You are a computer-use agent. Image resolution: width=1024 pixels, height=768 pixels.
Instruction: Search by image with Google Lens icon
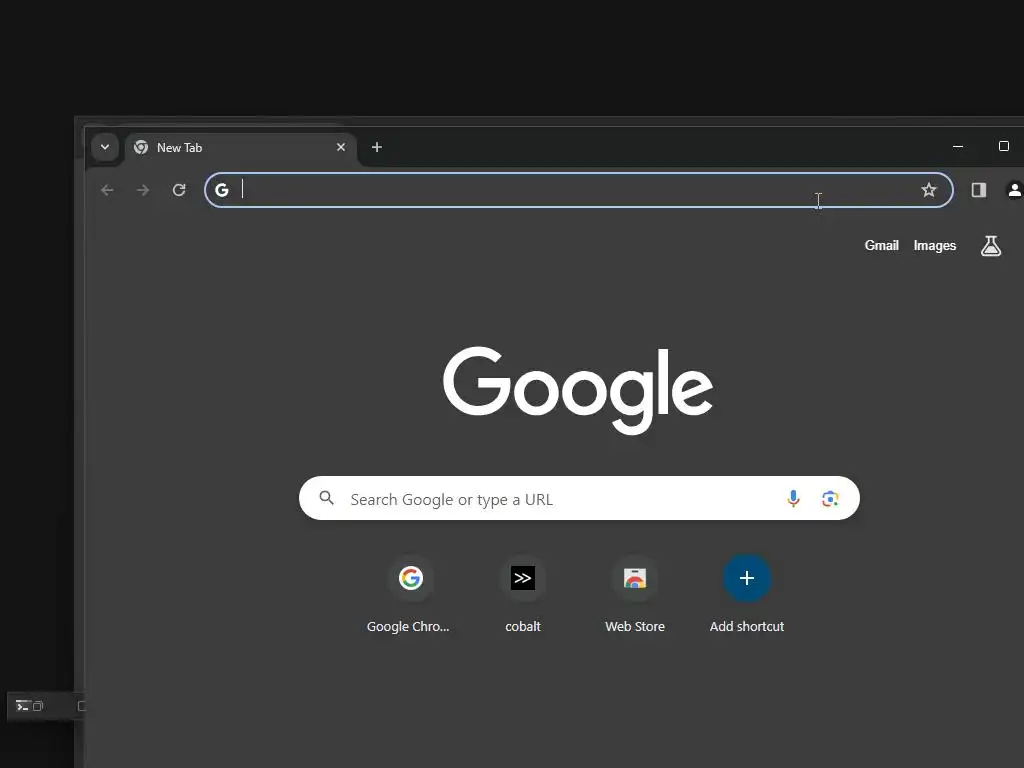pyautogui.click(x=830, y=499)
